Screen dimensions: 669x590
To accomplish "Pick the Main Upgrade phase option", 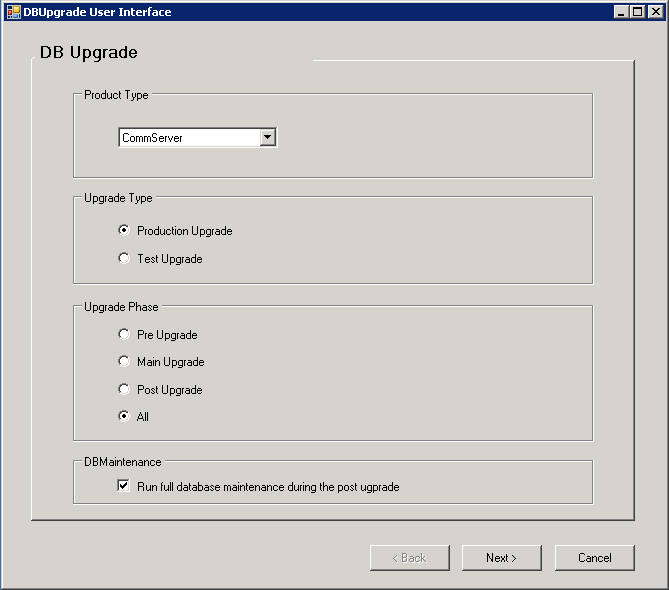I will [x=124, y=361].
